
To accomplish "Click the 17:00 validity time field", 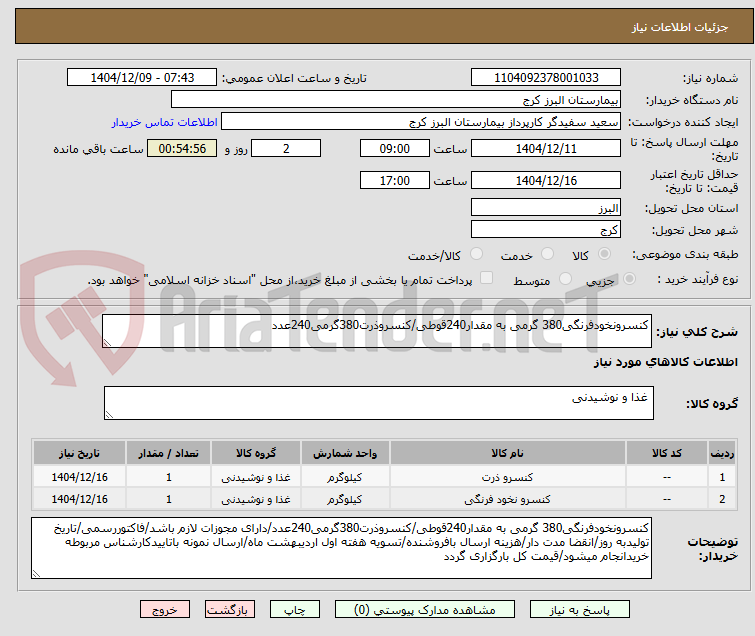I will 395,180.
